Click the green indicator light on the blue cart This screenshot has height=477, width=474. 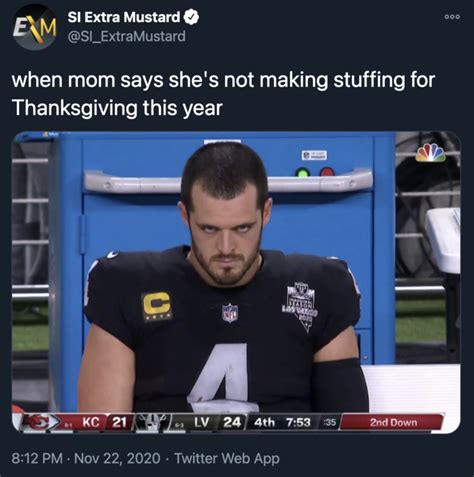pyautogui.click(x=303, y=173)
